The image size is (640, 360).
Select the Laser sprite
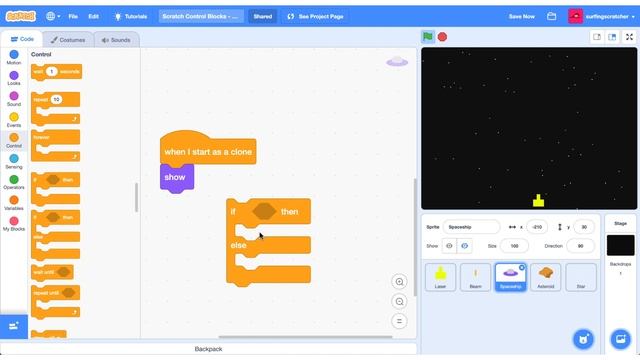[440, 277]
